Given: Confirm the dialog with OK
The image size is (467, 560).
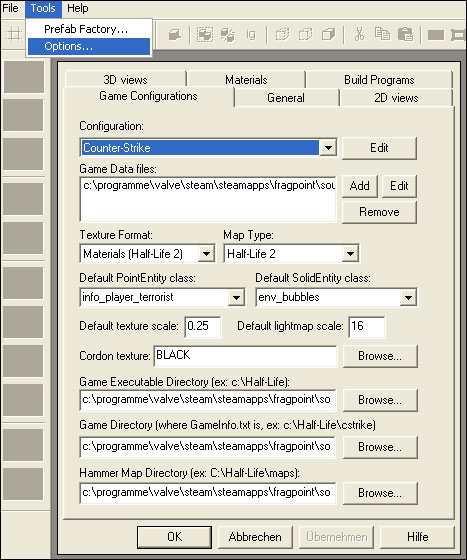Looking at the screenshot, I should click(x=174, y=537).
